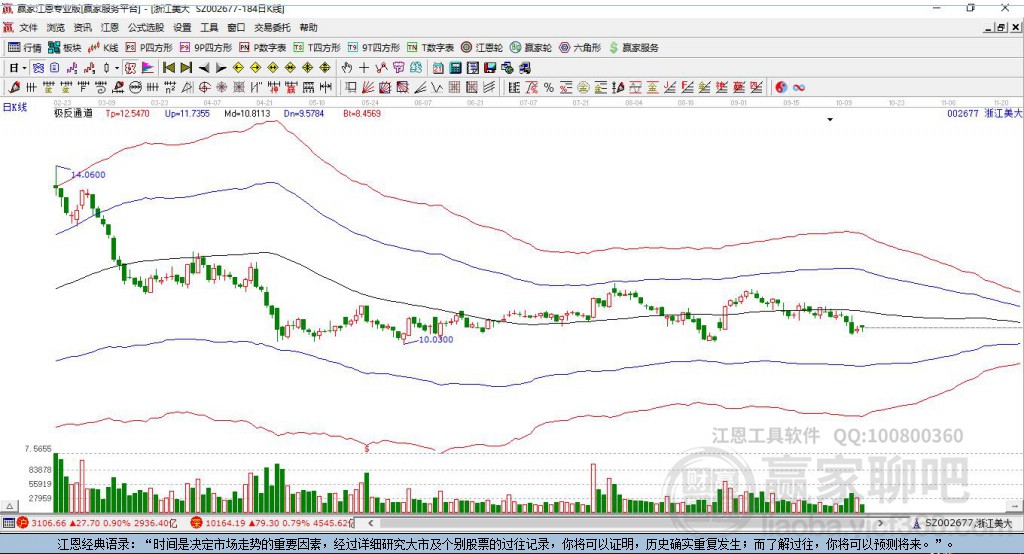
Task: Toggle the highlighted blue butterfly icon
Action: pos(39,68)
